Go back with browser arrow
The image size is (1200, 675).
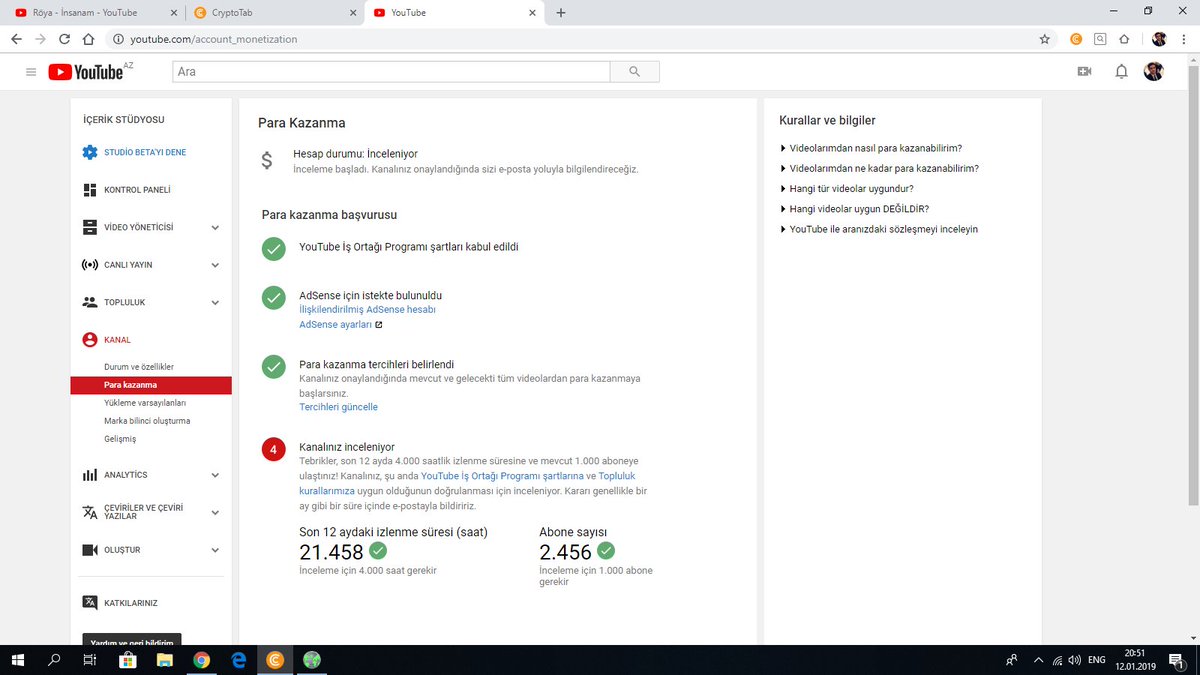tap(16, 40)
